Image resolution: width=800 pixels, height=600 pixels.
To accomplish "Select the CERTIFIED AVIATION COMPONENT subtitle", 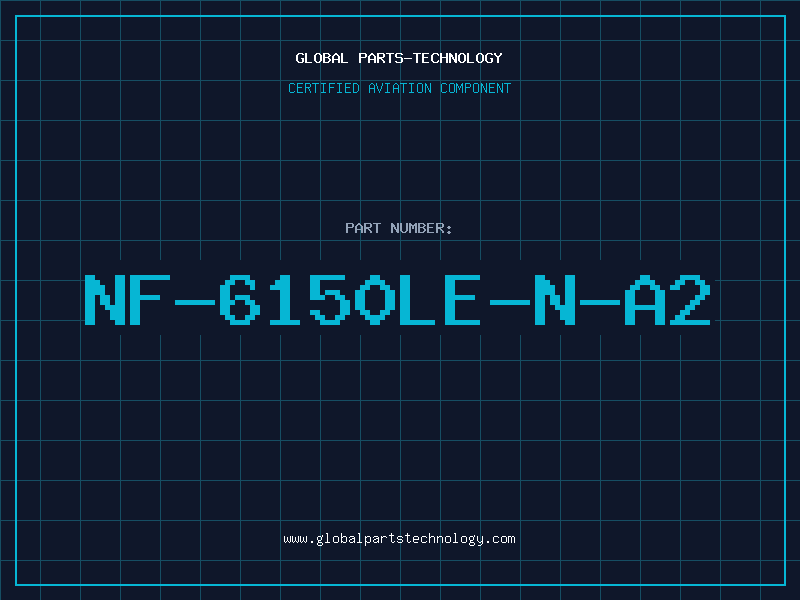I will [x=399, y=88].
